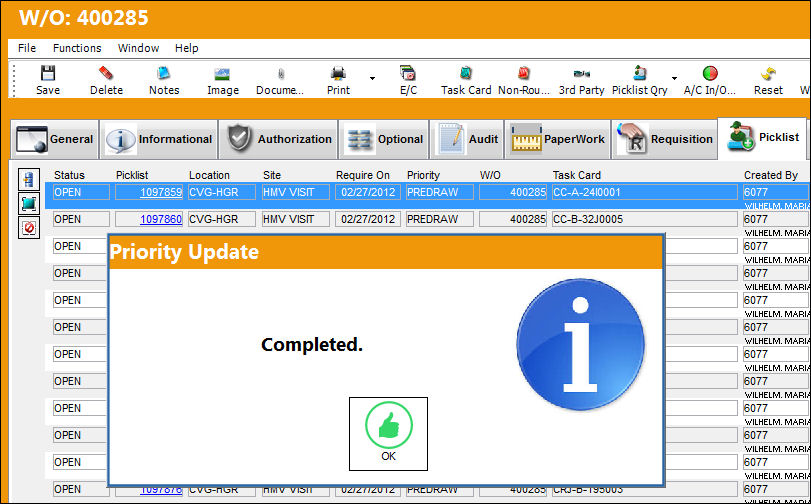The image size is (811, 504).
Task: Click the blue info icon in the dialog
Action: 580,345
